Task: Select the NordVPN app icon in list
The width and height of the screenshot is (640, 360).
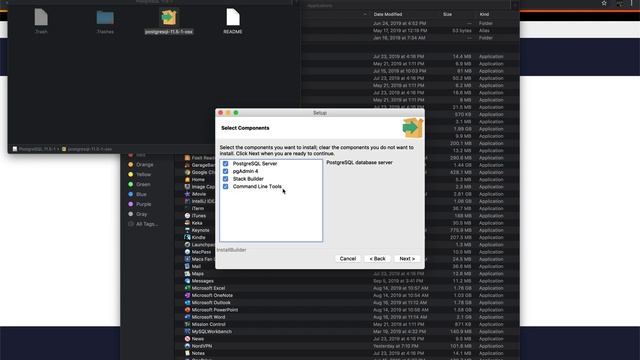Action: 187,346
